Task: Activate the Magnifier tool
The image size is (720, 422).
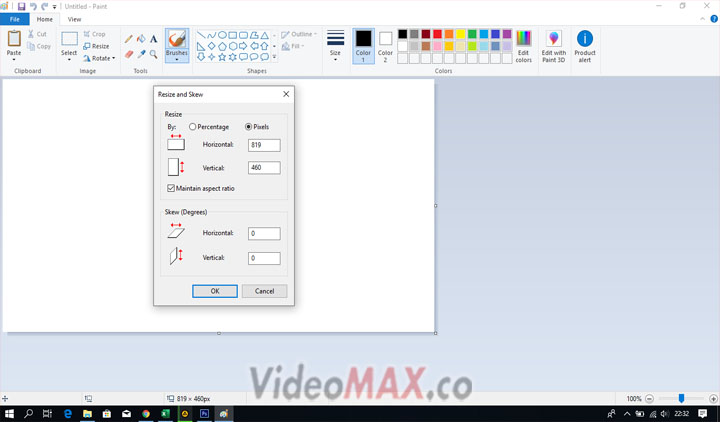Action: pos(153,54)
